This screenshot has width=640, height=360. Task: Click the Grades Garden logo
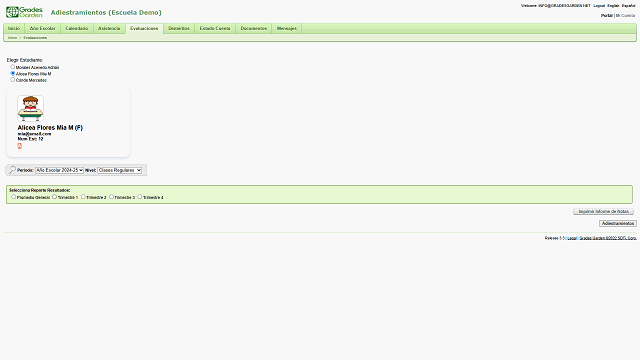click(x=24, y=12)
